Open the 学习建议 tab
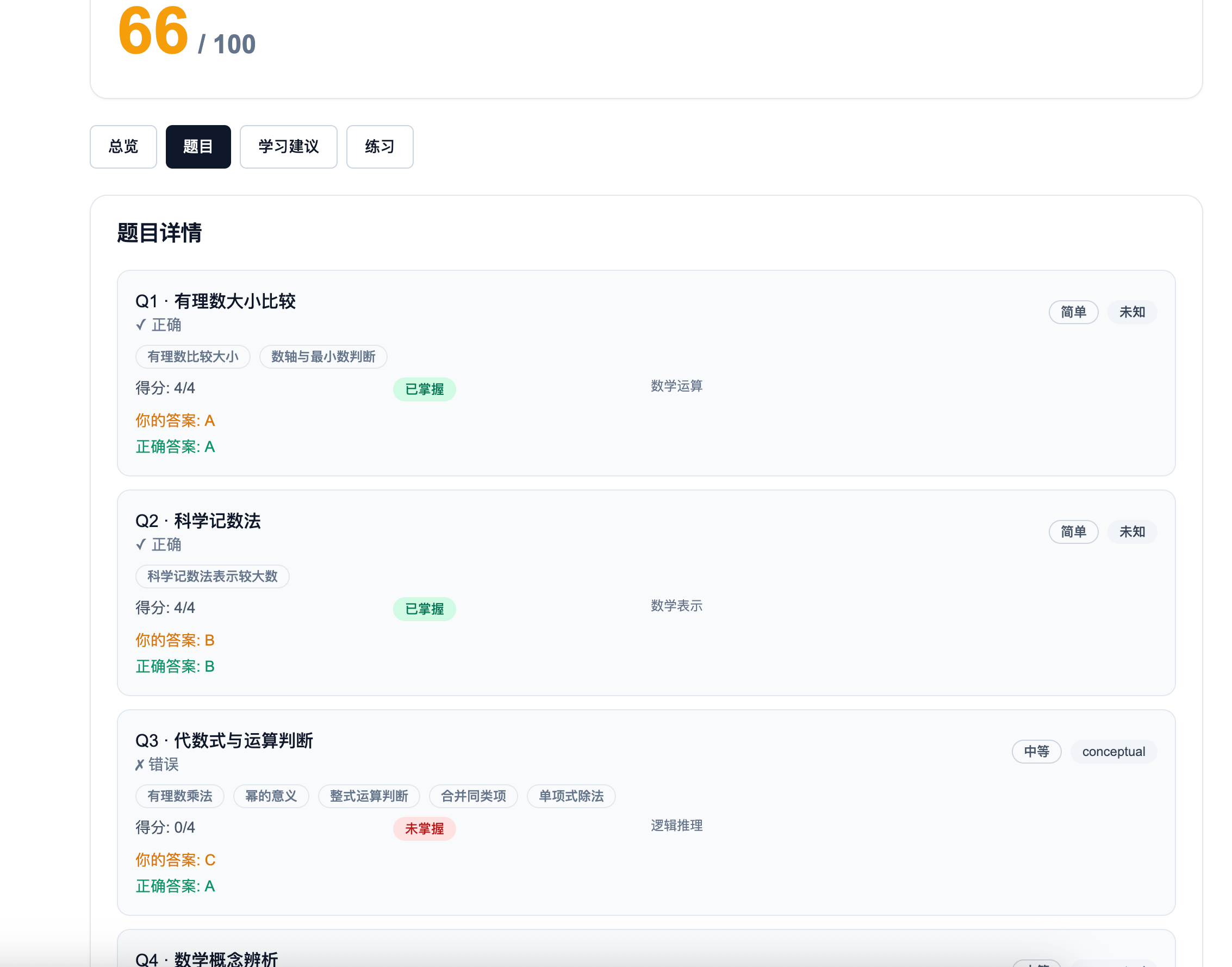The image size is (1232, 967). pyautogui.click(x=288, y=147)
